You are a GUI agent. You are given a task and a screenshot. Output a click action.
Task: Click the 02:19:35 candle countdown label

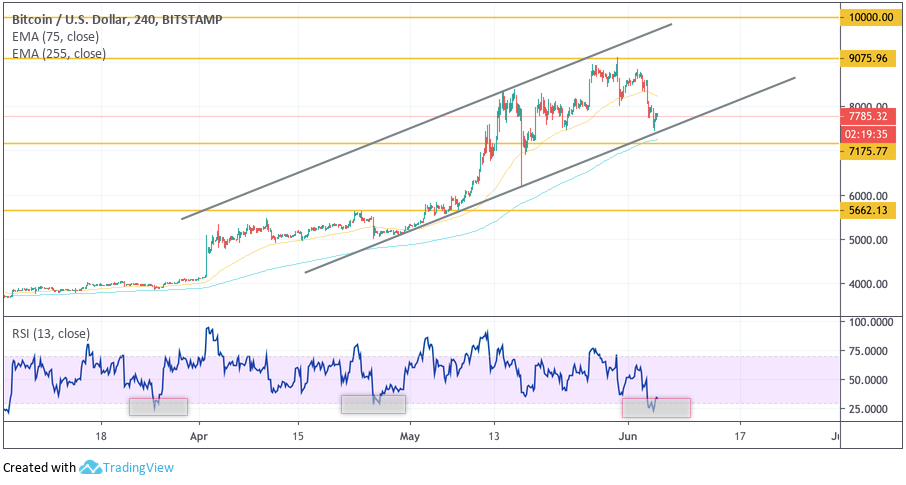point(867,133)
